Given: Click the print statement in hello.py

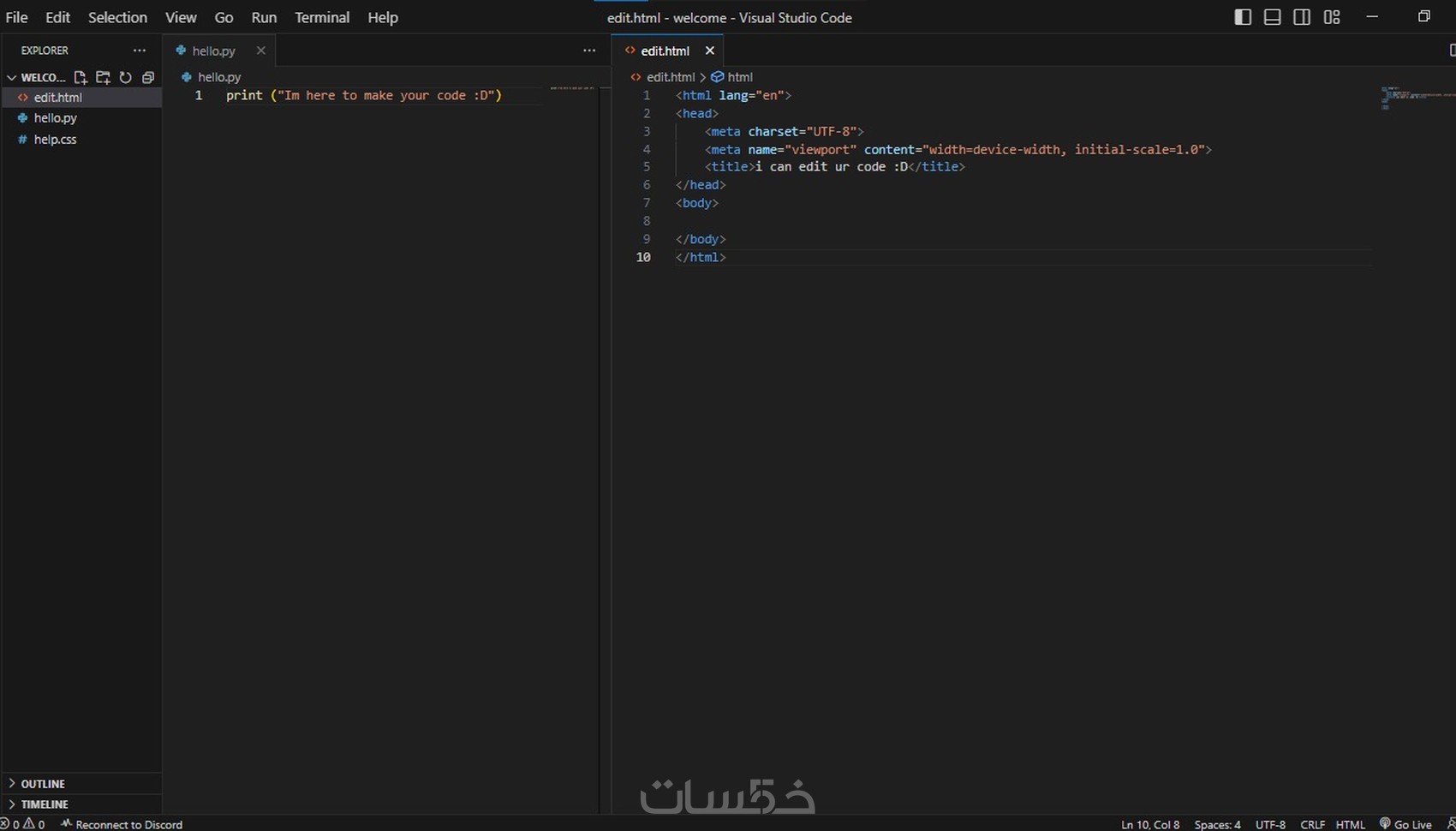Looking at the screenshot, I should click(364, 95).
